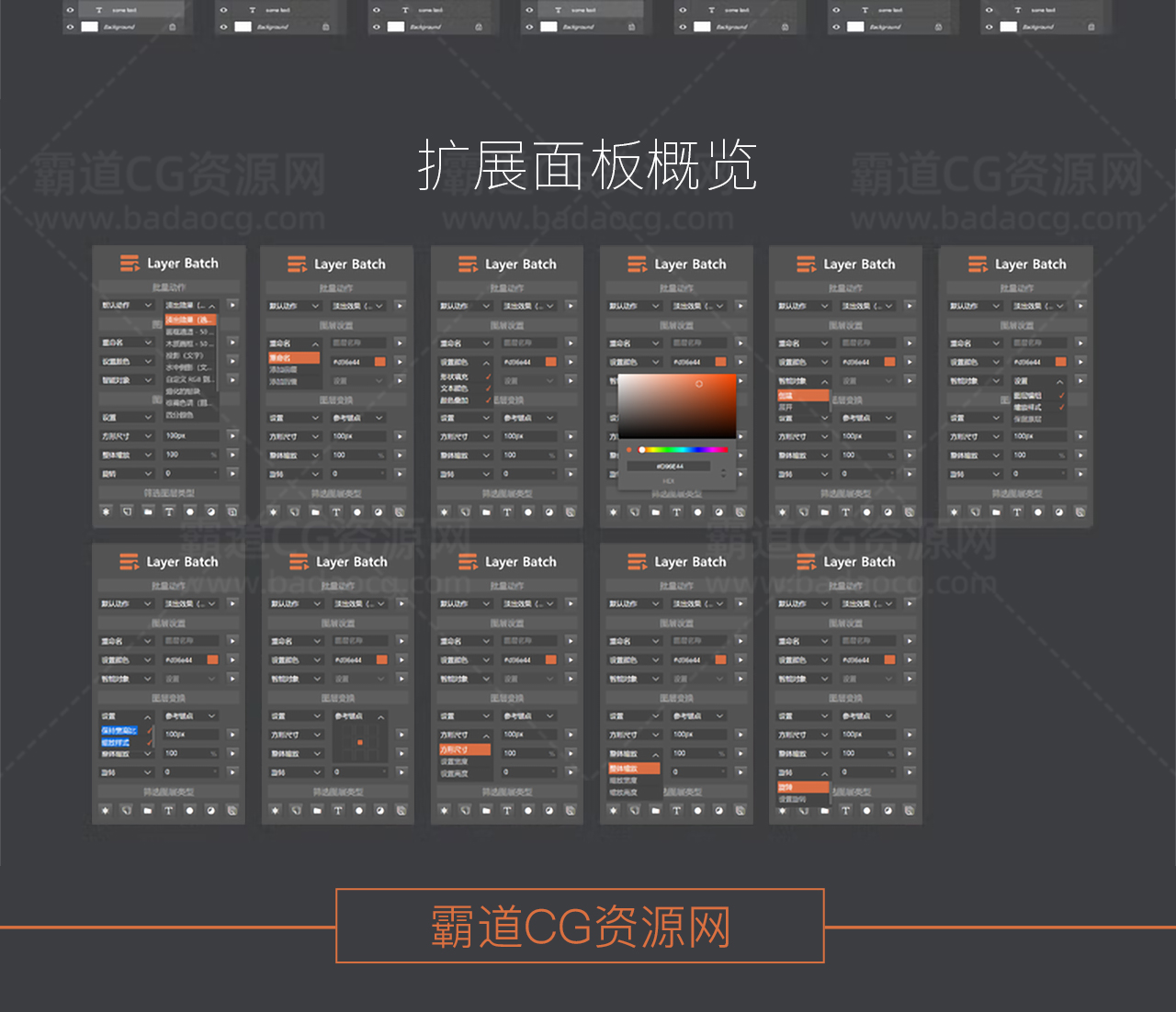1176x1012 pixels.
Task: Click the orange point in reference anchor grid
Action: (x=360, y=742)
